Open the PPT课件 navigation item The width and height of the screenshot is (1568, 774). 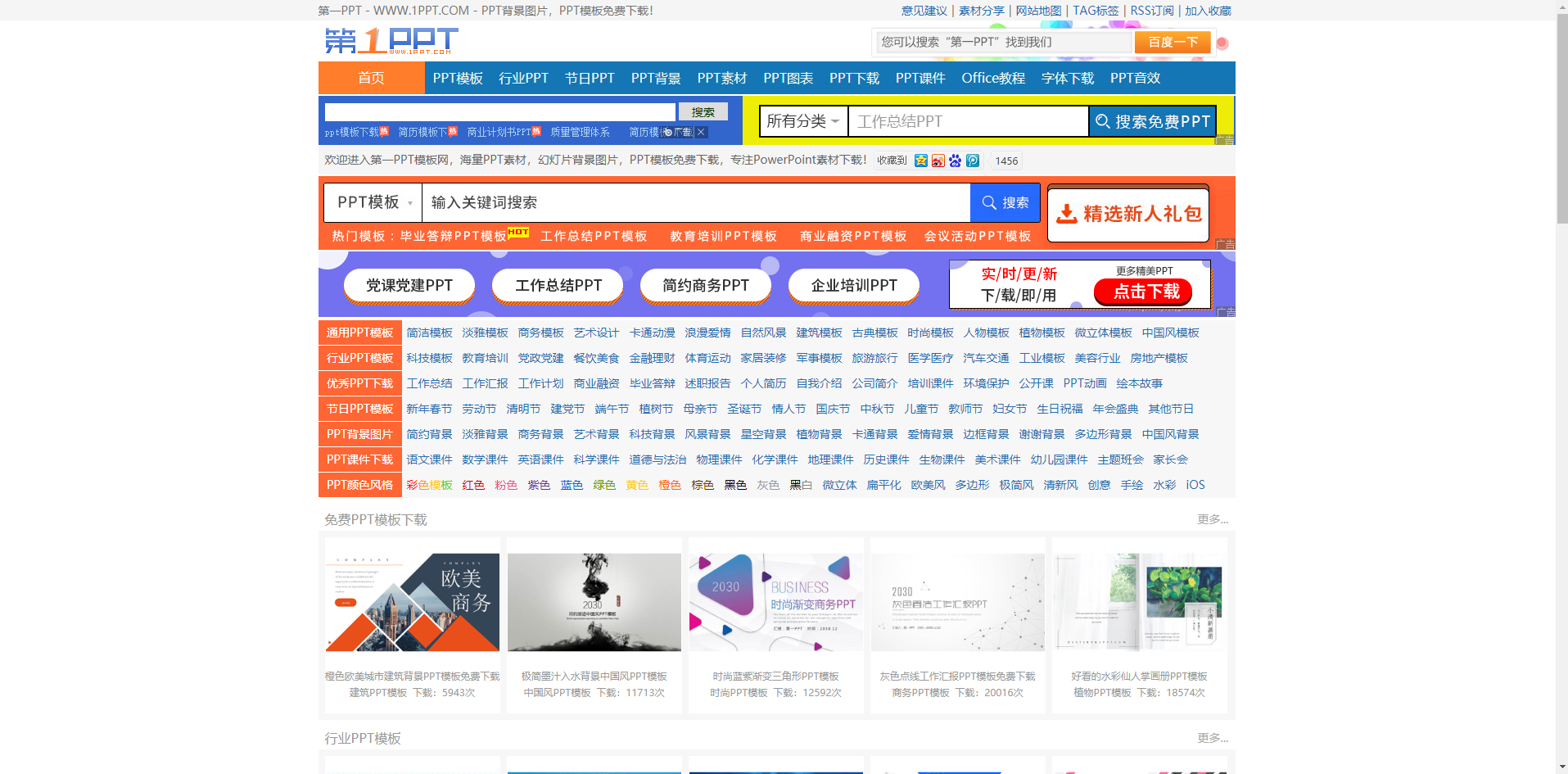[x=920, y=78]
